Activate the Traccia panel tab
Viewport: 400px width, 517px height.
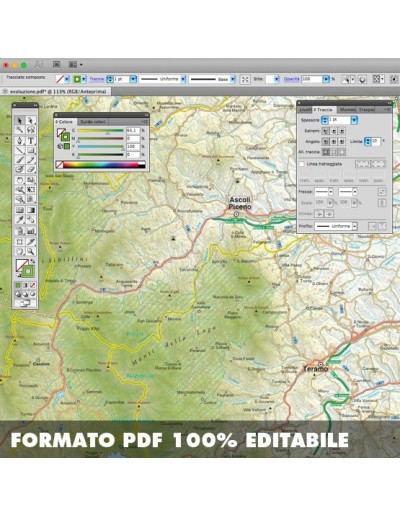(x=324, y=110)
